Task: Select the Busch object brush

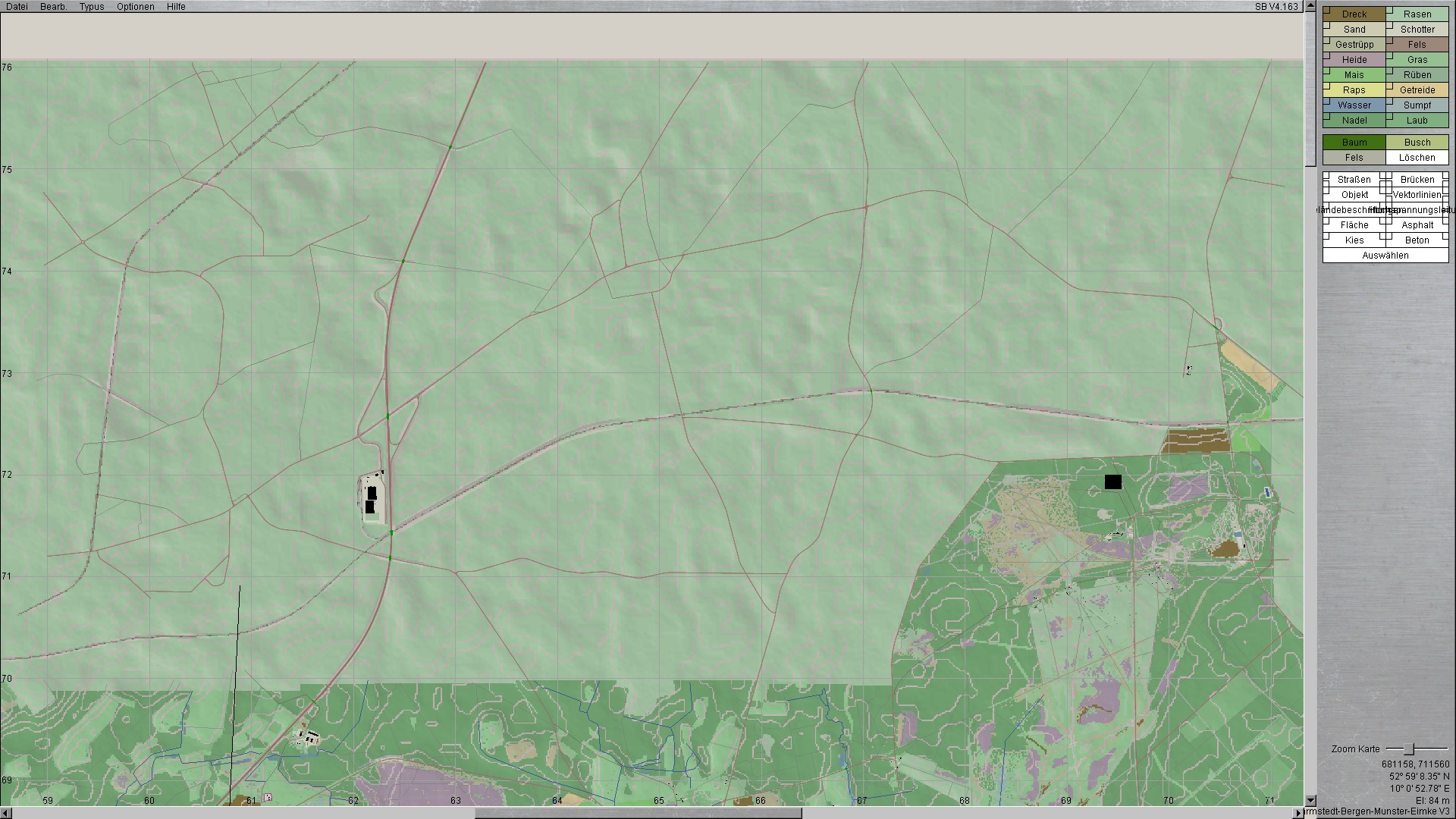Action: [1417, 143]
